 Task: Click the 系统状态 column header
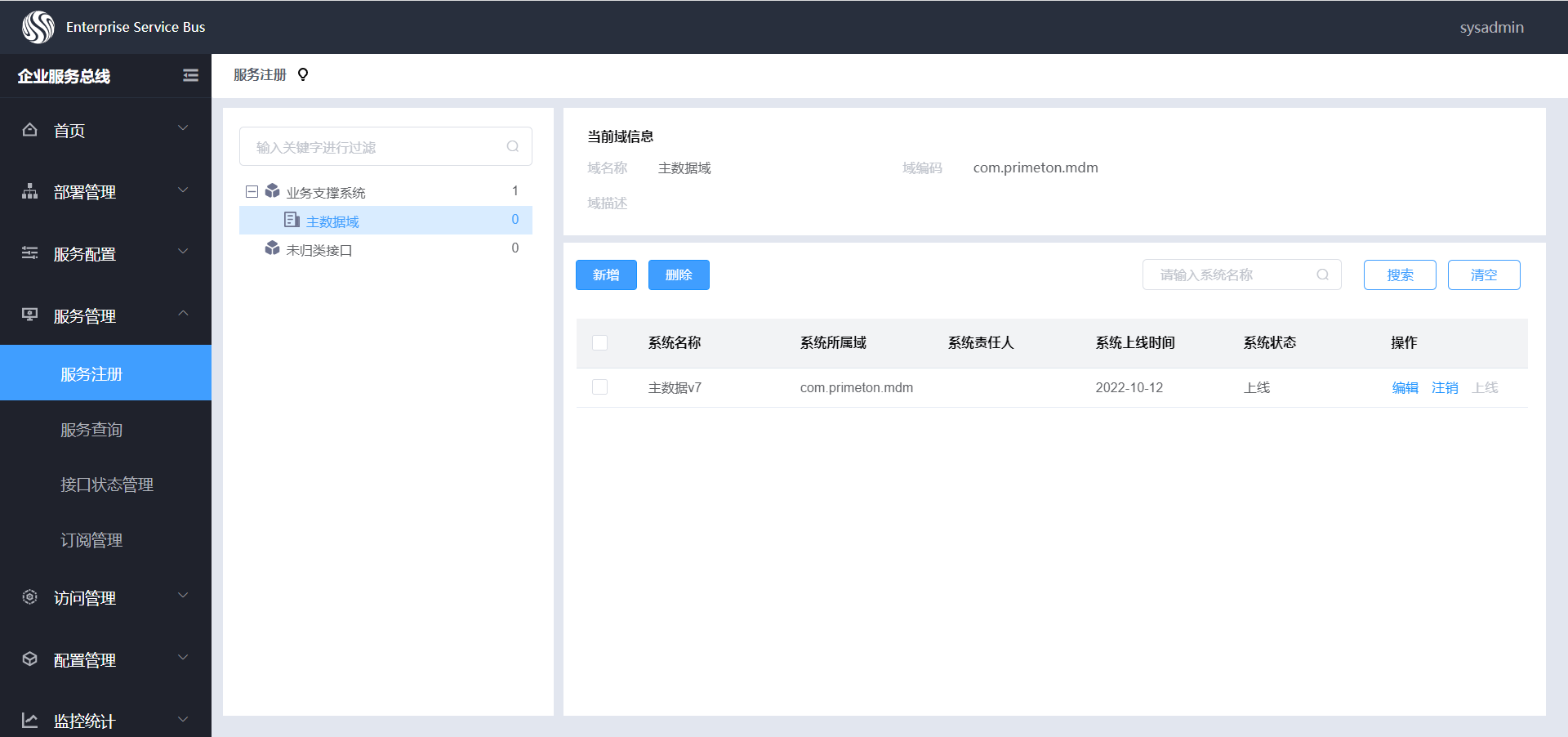[x=1270, y=342]
